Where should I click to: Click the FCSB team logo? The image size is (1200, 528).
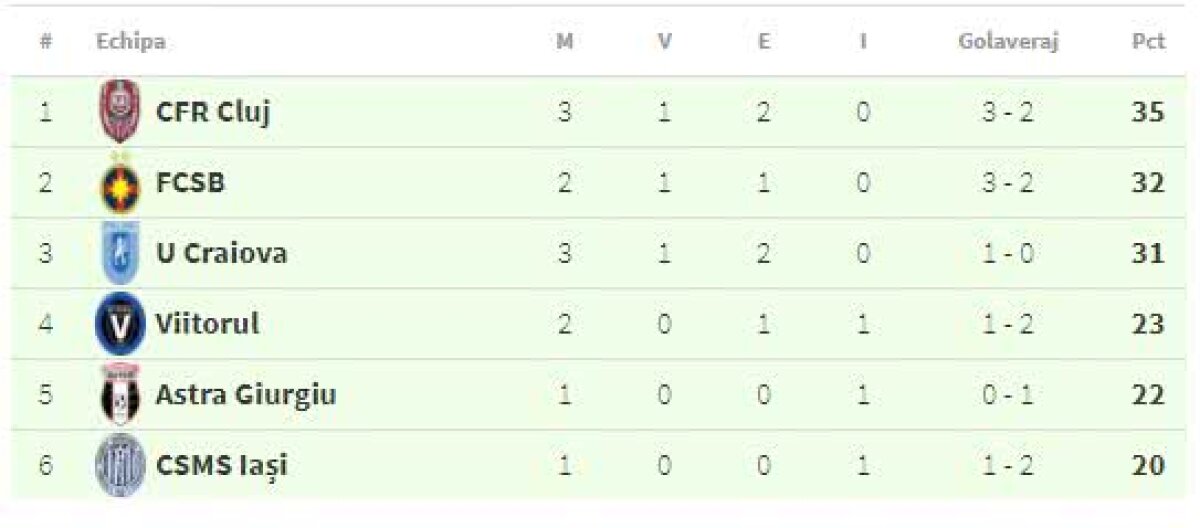tap(120, 184)
